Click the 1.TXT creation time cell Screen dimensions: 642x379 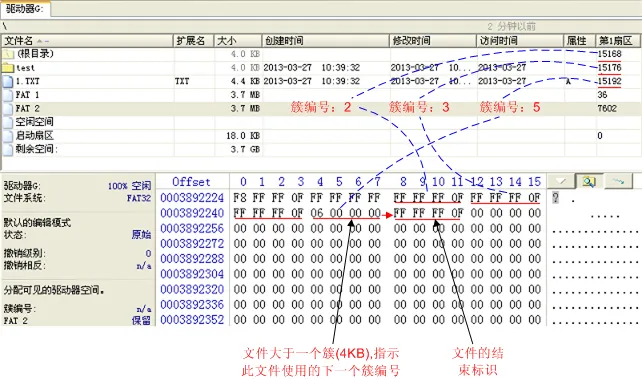(312, 81)
